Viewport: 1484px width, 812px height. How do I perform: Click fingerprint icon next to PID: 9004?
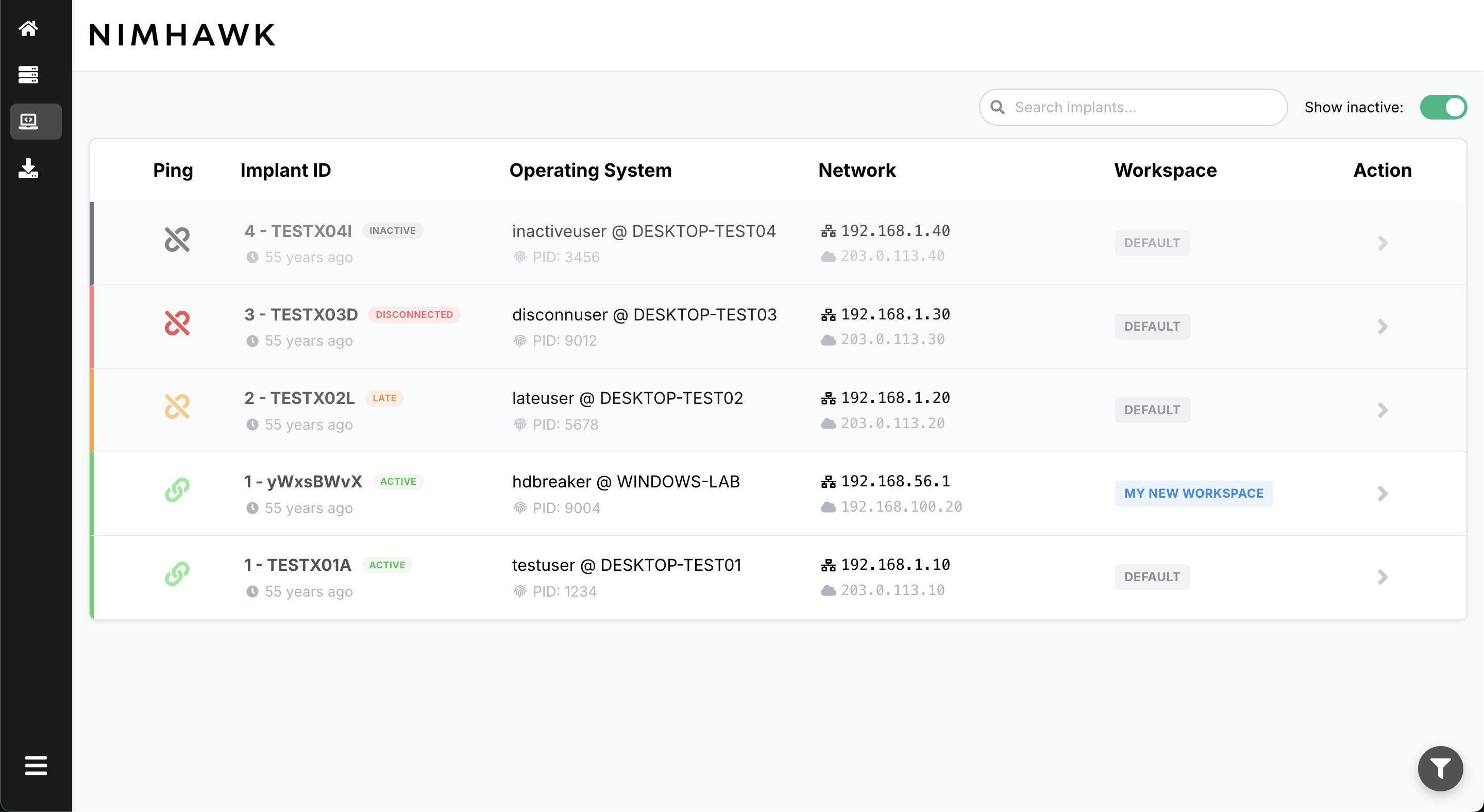click(x=520, y=508)
